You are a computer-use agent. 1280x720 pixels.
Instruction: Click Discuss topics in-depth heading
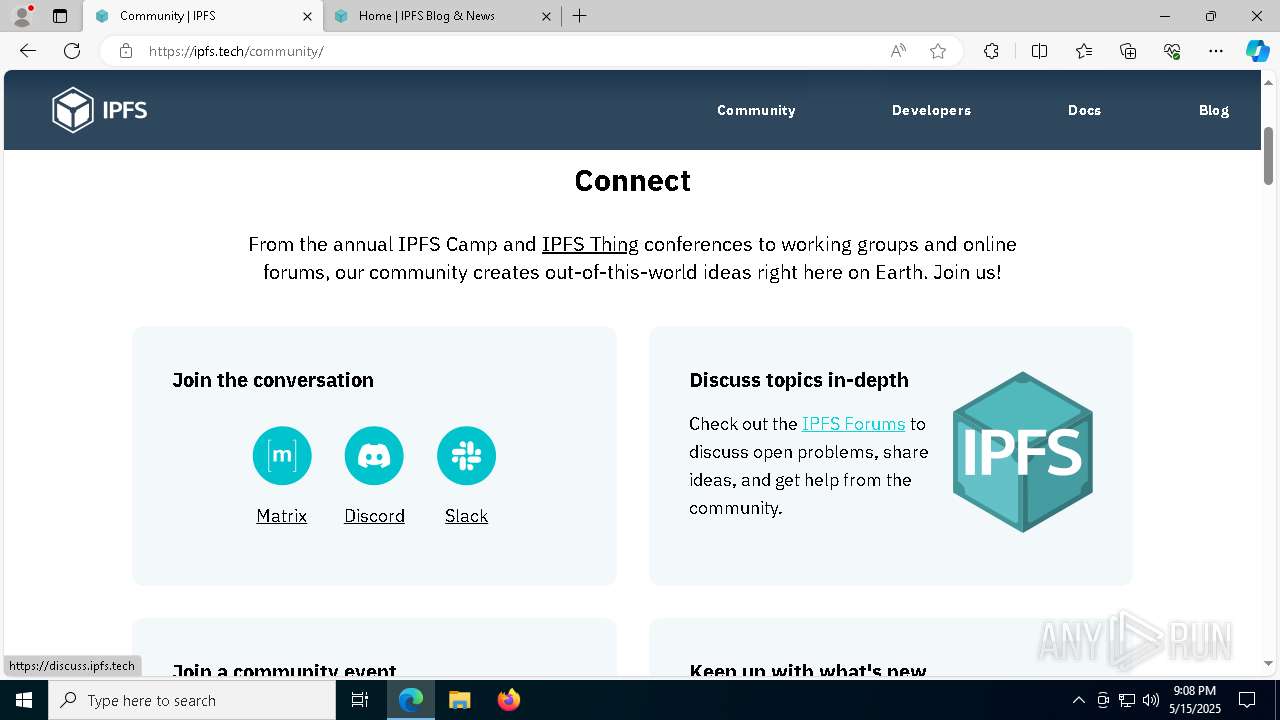click(x=799, y=380)
